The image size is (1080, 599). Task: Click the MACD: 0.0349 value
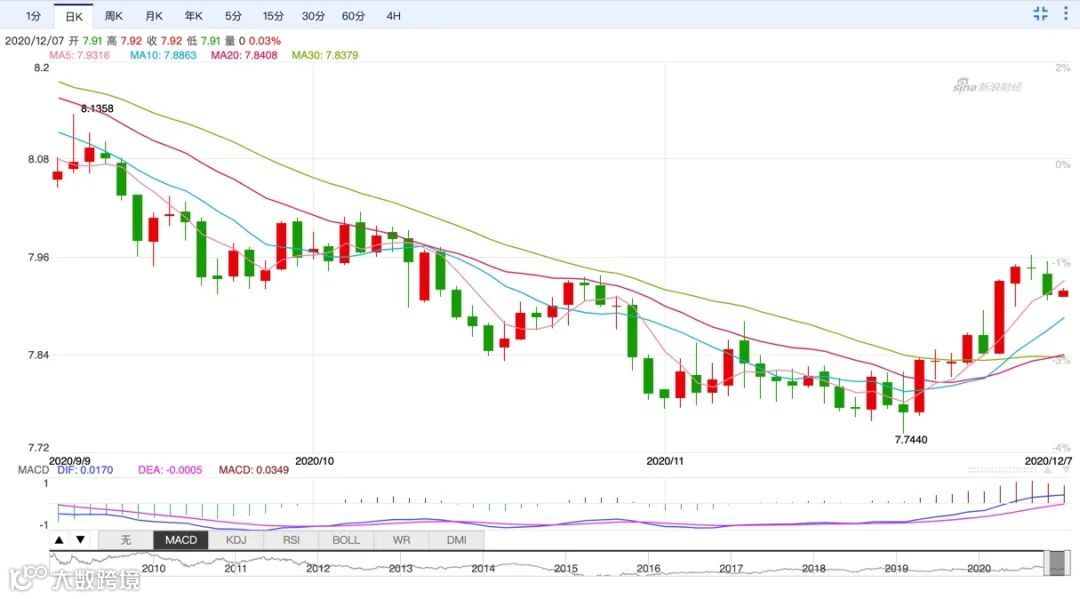[x=253, y=470]
